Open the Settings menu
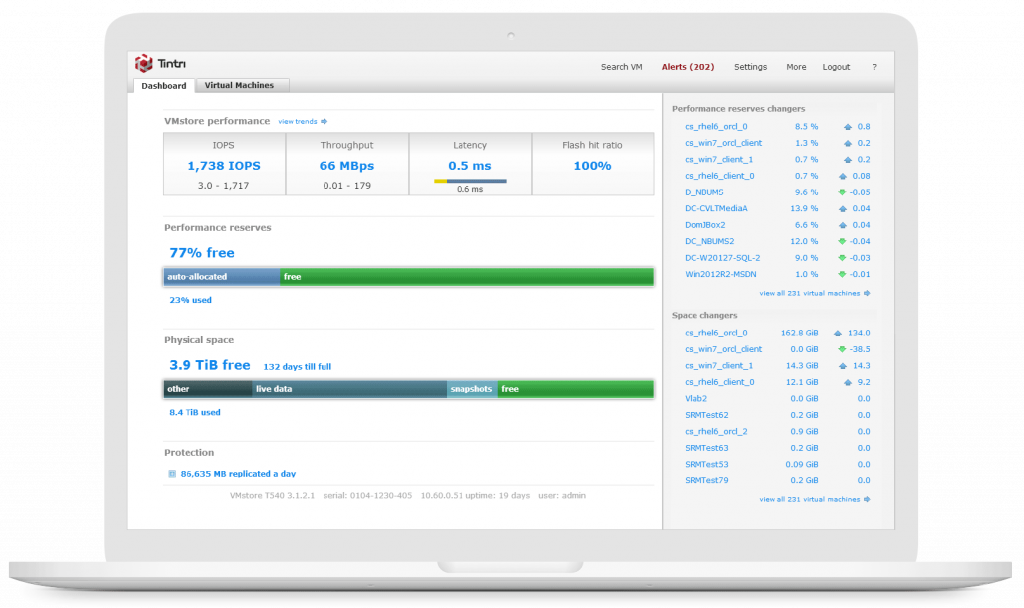Screen dimensions: 1024x608 (750, 67)
